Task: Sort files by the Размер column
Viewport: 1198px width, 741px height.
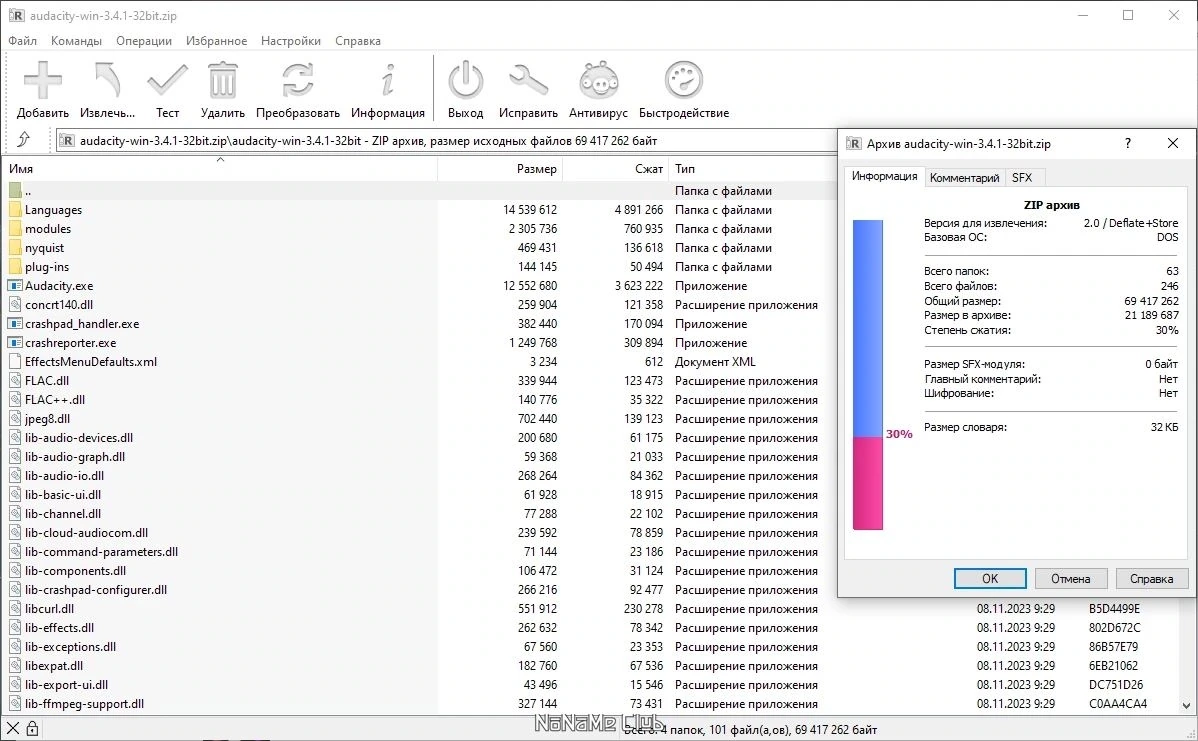Action: [x=500, y=168]
